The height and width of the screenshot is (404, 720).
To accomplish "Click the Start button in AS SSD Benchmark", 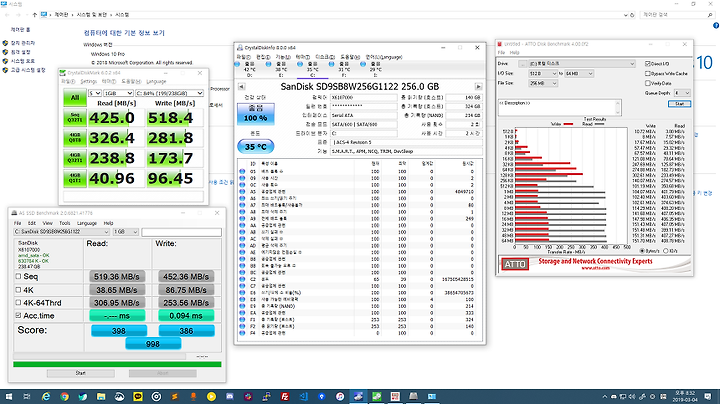I will pyautogui.click(x=81, y=373).
